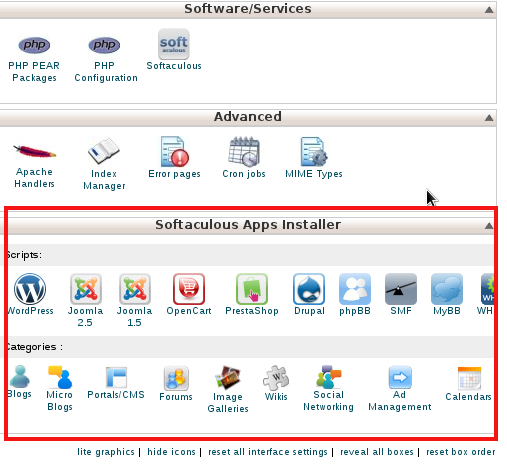This screenshot has width=507, height=465.
Task: Open the PrestaShop script
Action: (252, 289)
